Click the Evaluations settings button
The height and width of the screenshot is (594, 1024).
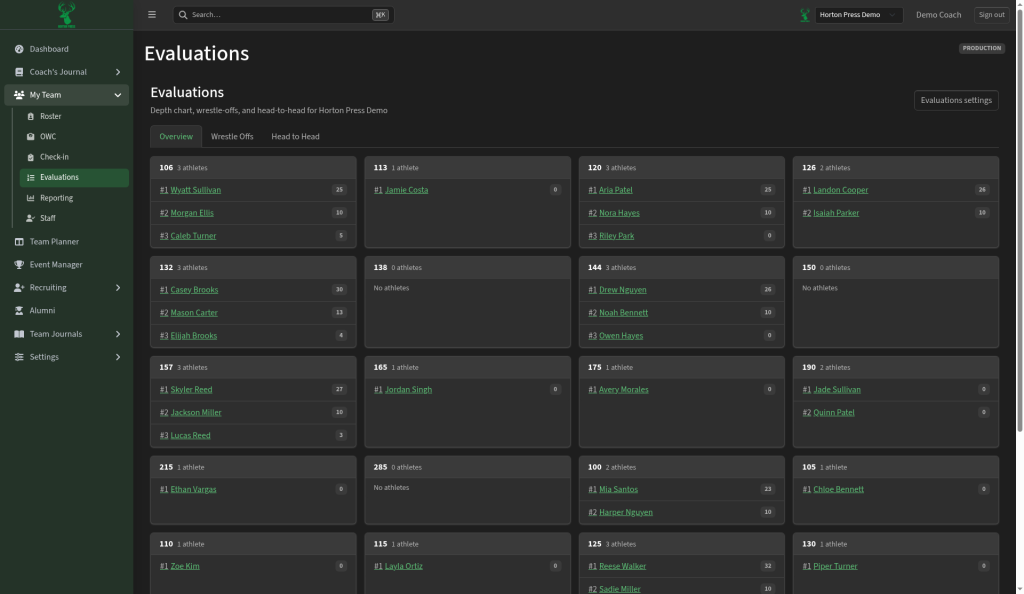(956, 101)
